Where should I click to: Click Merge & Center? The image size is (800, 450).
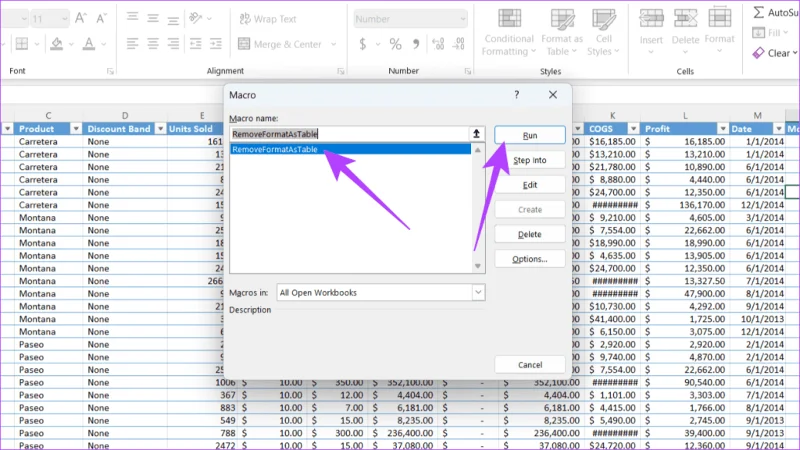(280, 44)
